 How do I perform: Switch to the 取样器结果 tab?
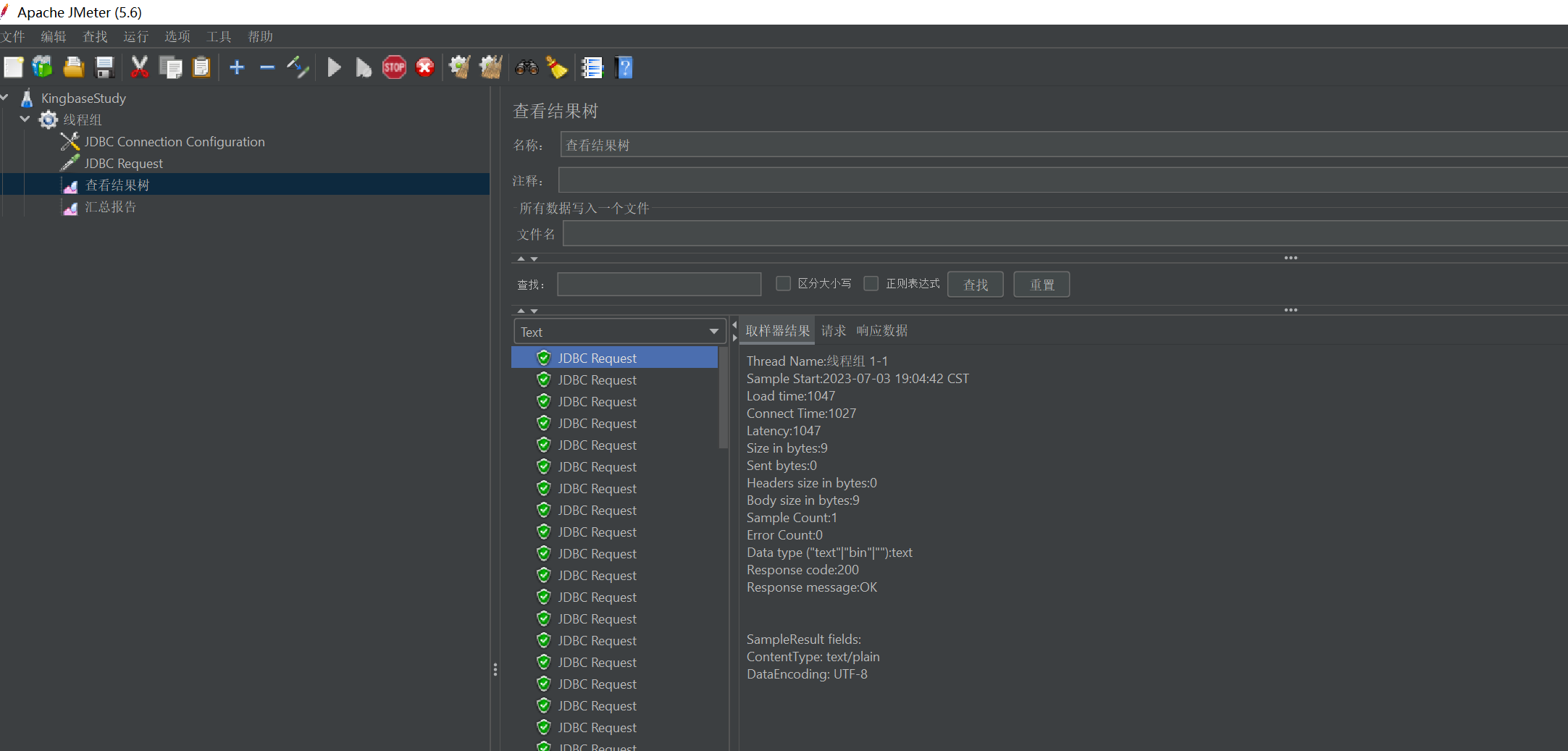tap(777, 330)
